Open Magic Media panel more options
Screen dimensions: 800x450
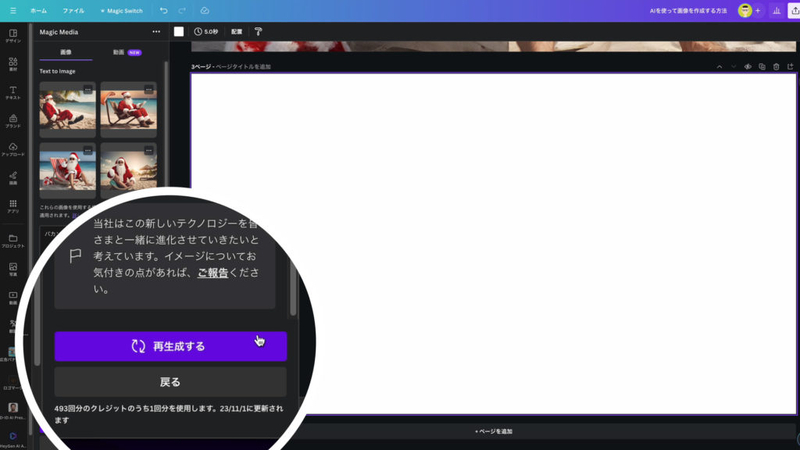[x=156, y=32]
